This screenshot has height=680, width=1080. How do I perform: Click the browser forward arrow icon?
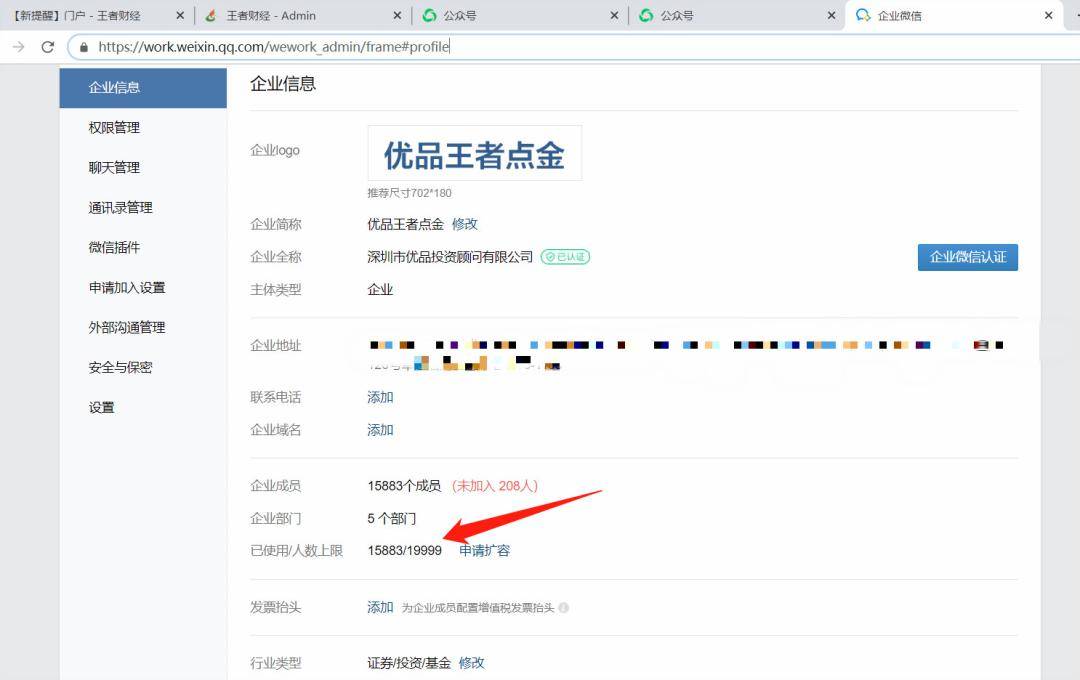click(x=19, y=47)
